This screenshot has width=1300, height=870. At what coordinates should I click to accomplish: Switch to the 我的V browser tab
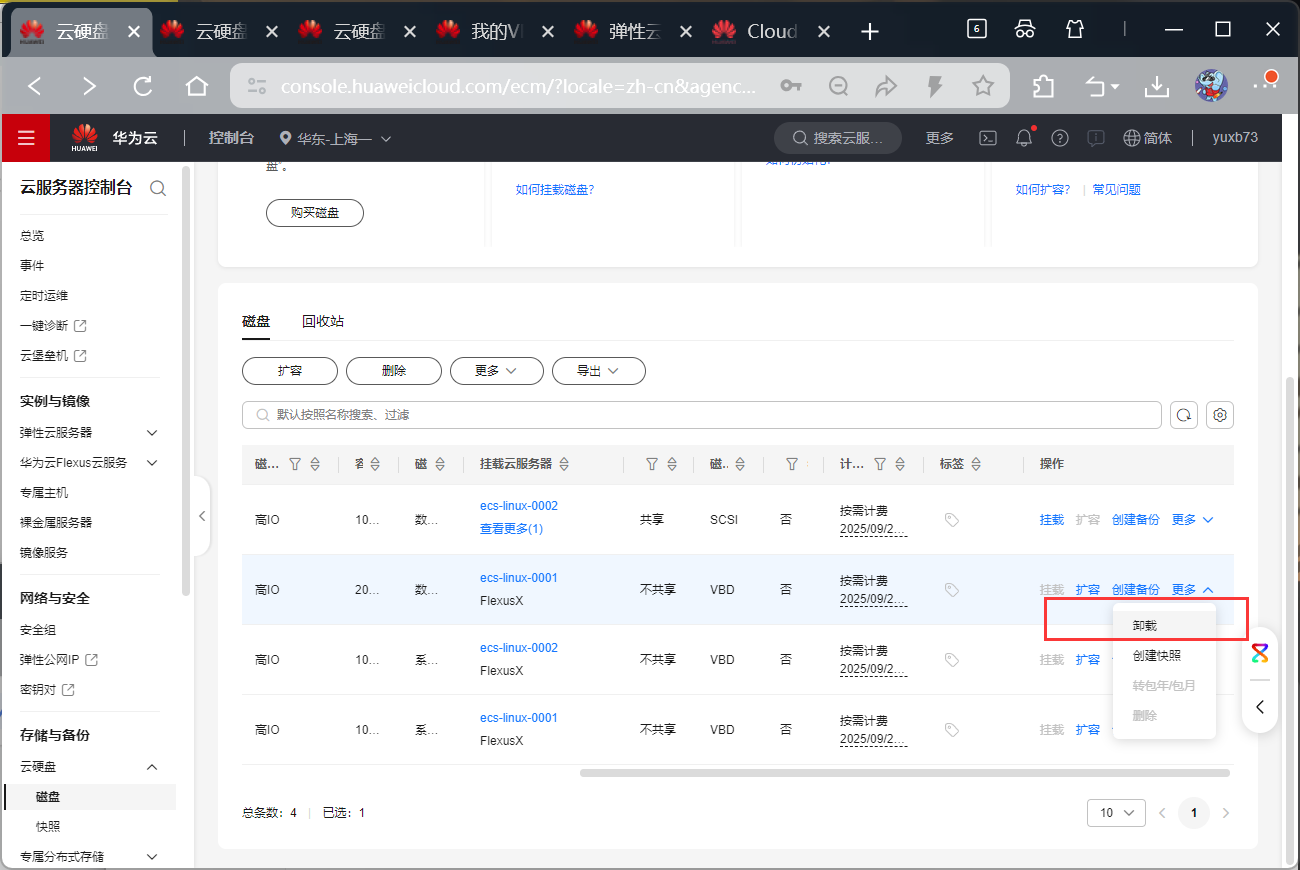(494, 31)
